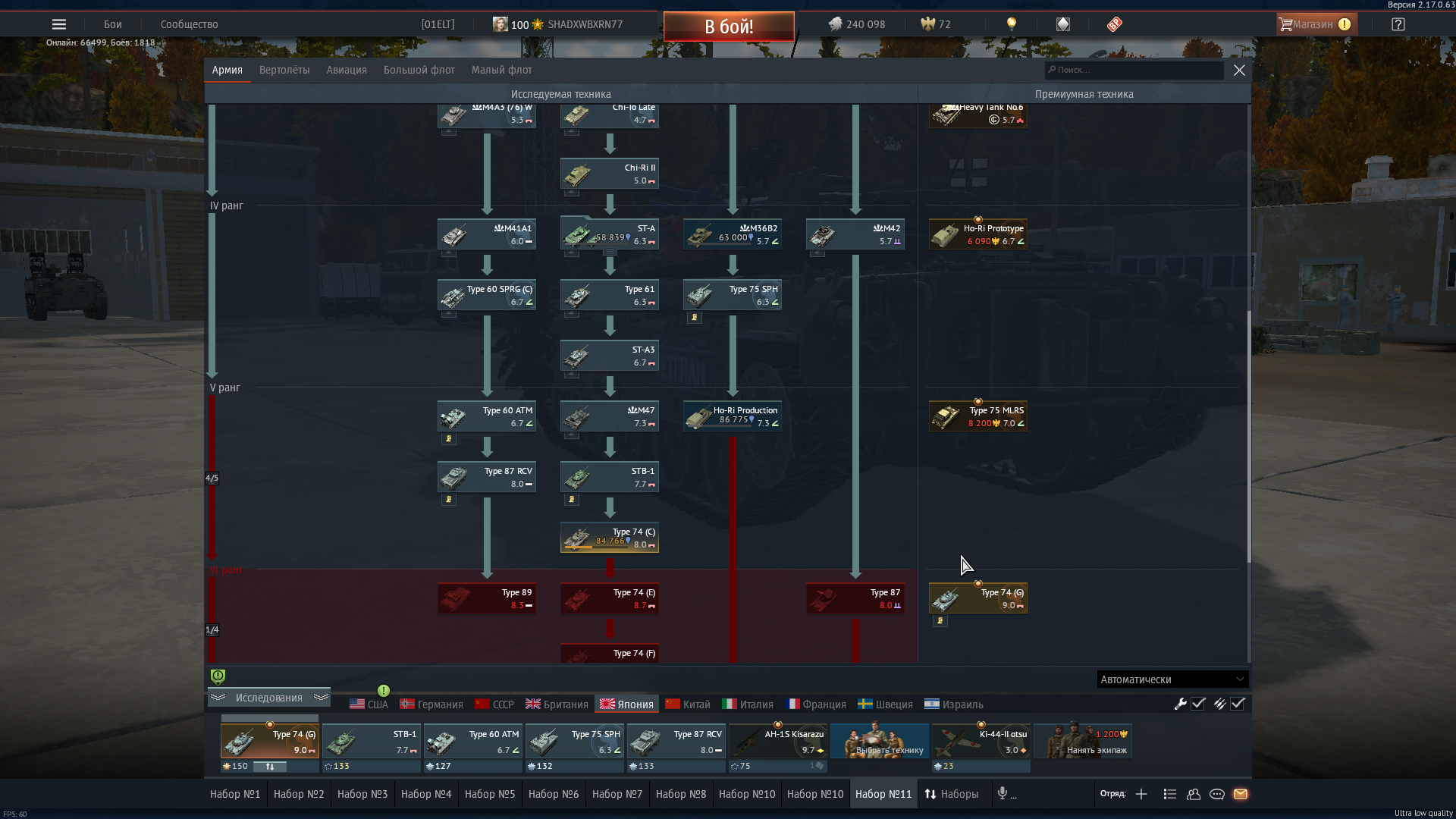Toggle the automatic ammo refill checkbox

pyautogui.click(x=1238, y=704)
